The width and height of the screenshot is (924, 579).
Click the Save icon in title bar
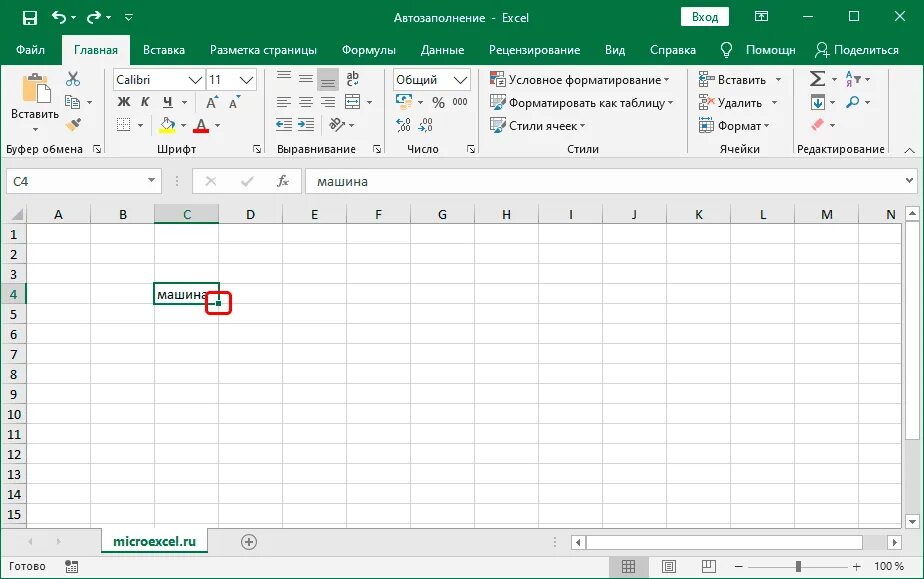(x=29, y=18)
